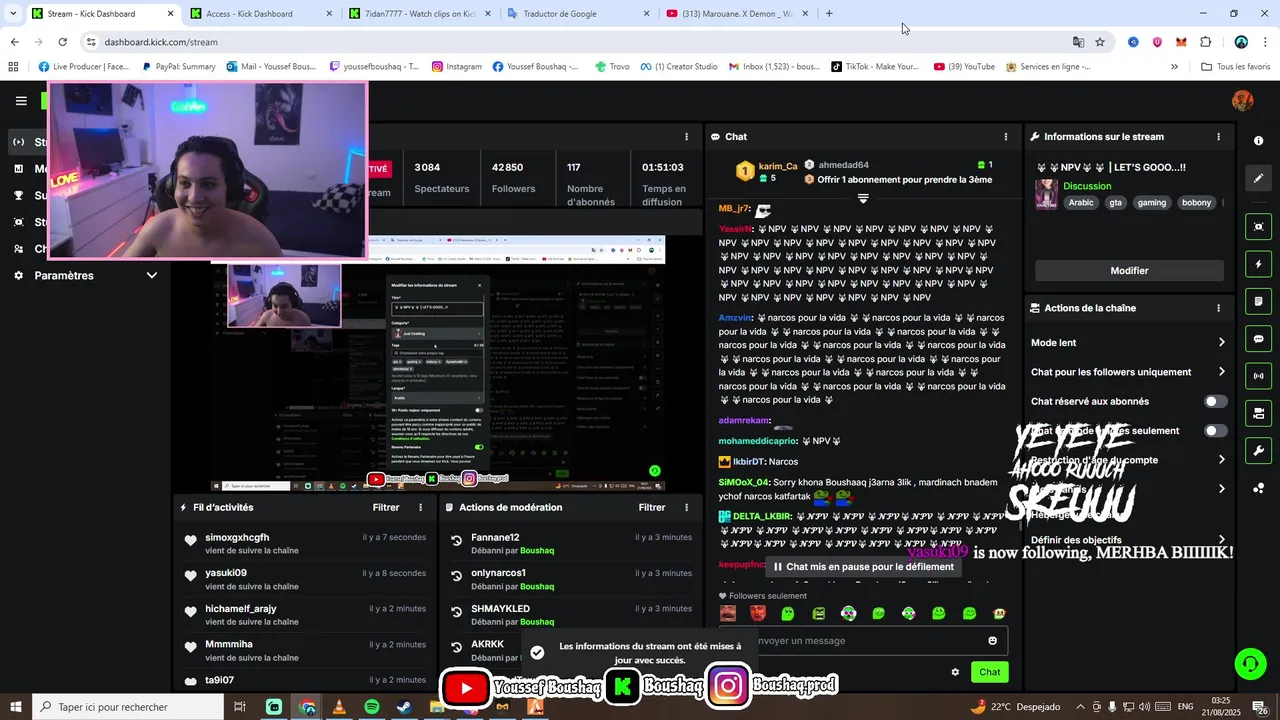
Task: Reload the page in the browser
Action: point(62,42)
